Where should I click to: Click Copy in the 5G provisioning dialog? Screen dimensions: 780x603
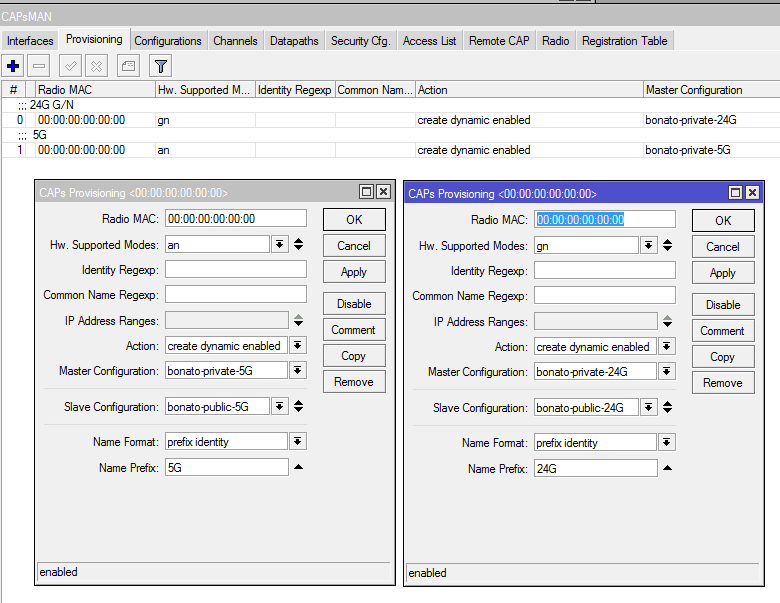354,356
